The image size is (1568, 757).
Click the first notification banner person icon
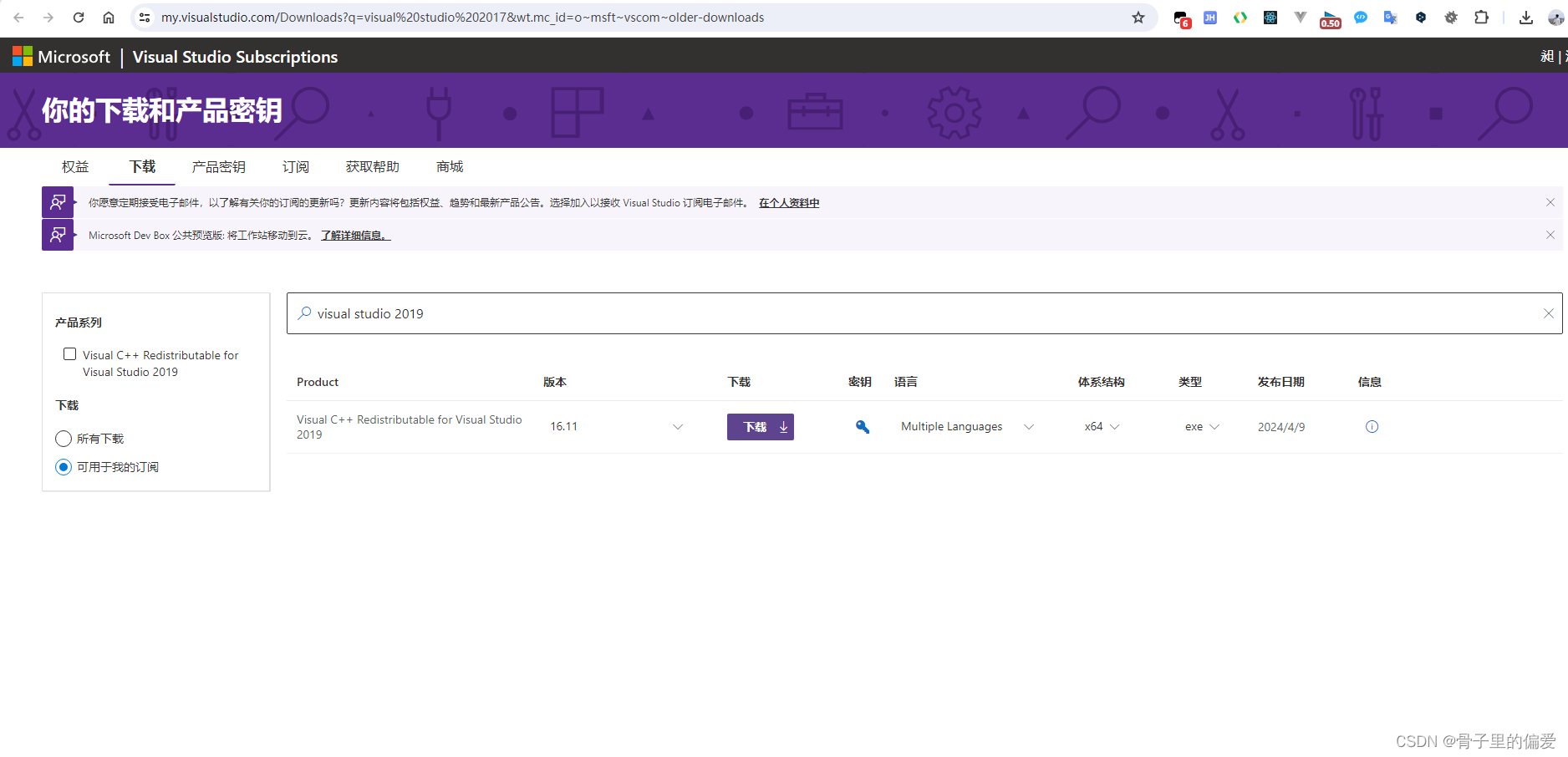[x=58, y=202]
